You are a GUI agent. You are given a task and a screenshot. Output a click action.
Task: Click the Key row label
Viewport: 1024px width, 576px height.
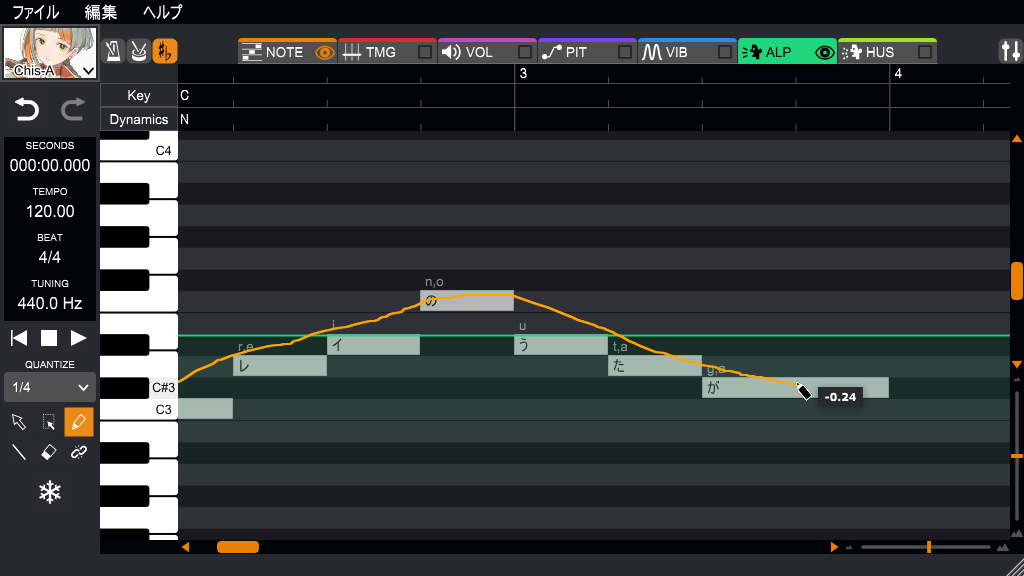pos(138,95)
